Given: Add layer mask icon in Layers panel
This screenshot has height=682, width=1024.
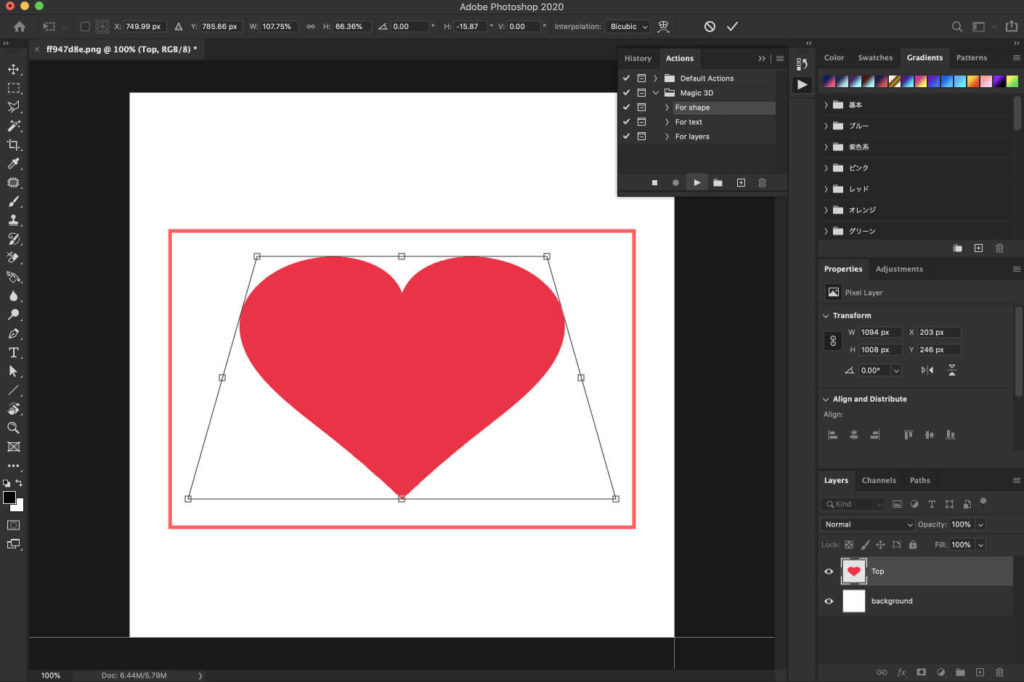Looking at the screenshot, I should (x=921, y=672).
